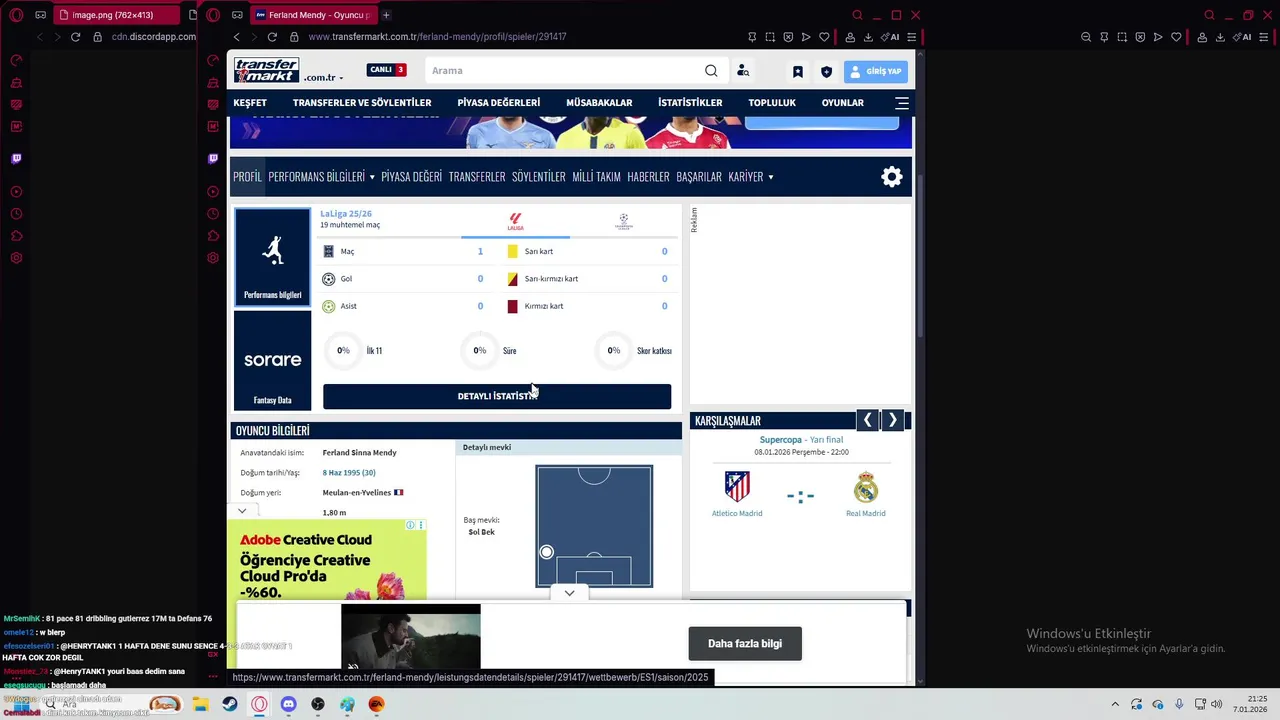Click the ad info icon on Adobe banner
1280x720 pixels.
tap(410, 525)
